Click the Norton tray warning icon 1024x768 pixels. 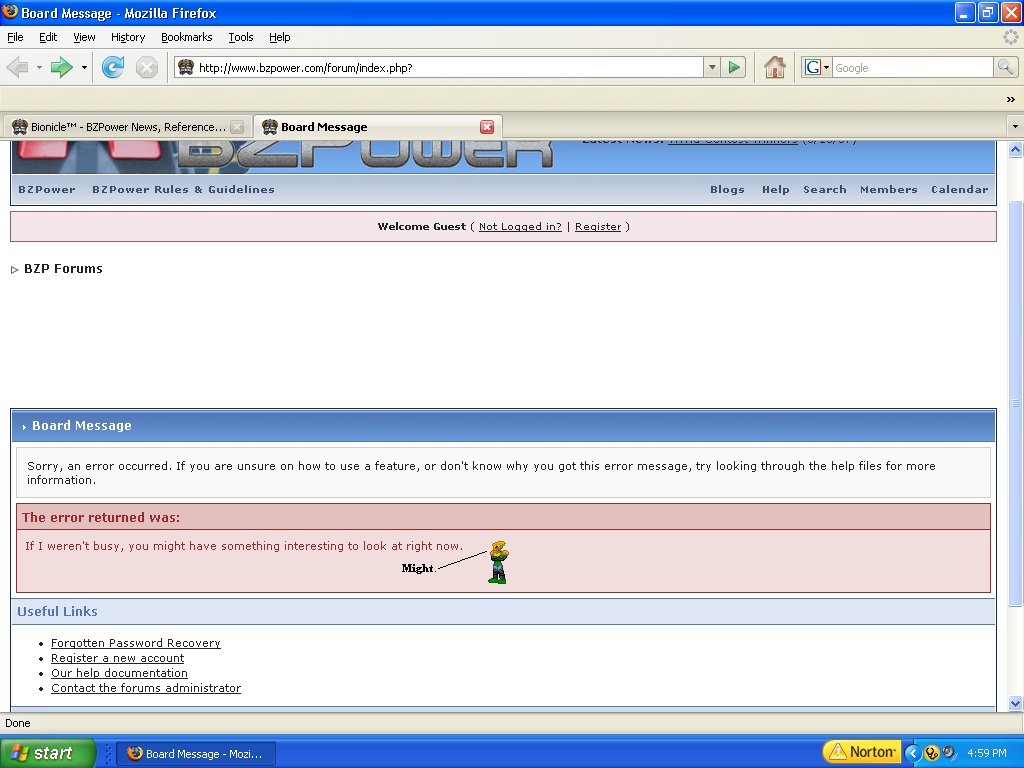tap(861, 752)
